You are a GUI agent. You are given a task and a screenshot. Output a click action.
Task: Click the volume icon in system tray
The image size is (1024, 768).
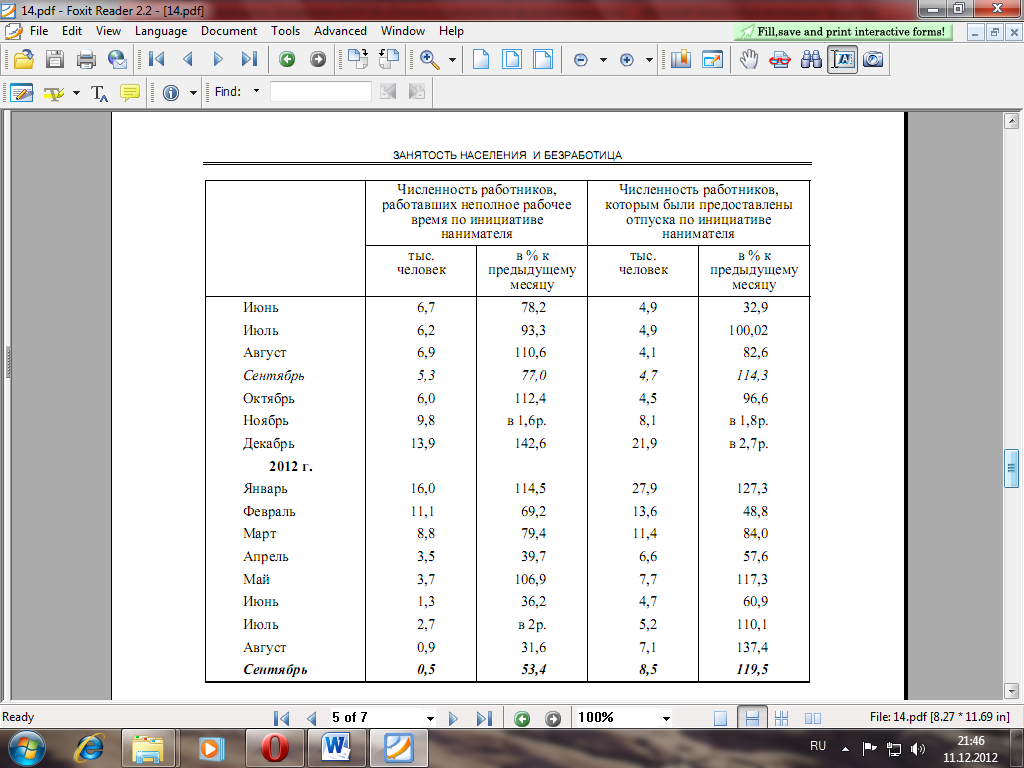click(918, 748)
